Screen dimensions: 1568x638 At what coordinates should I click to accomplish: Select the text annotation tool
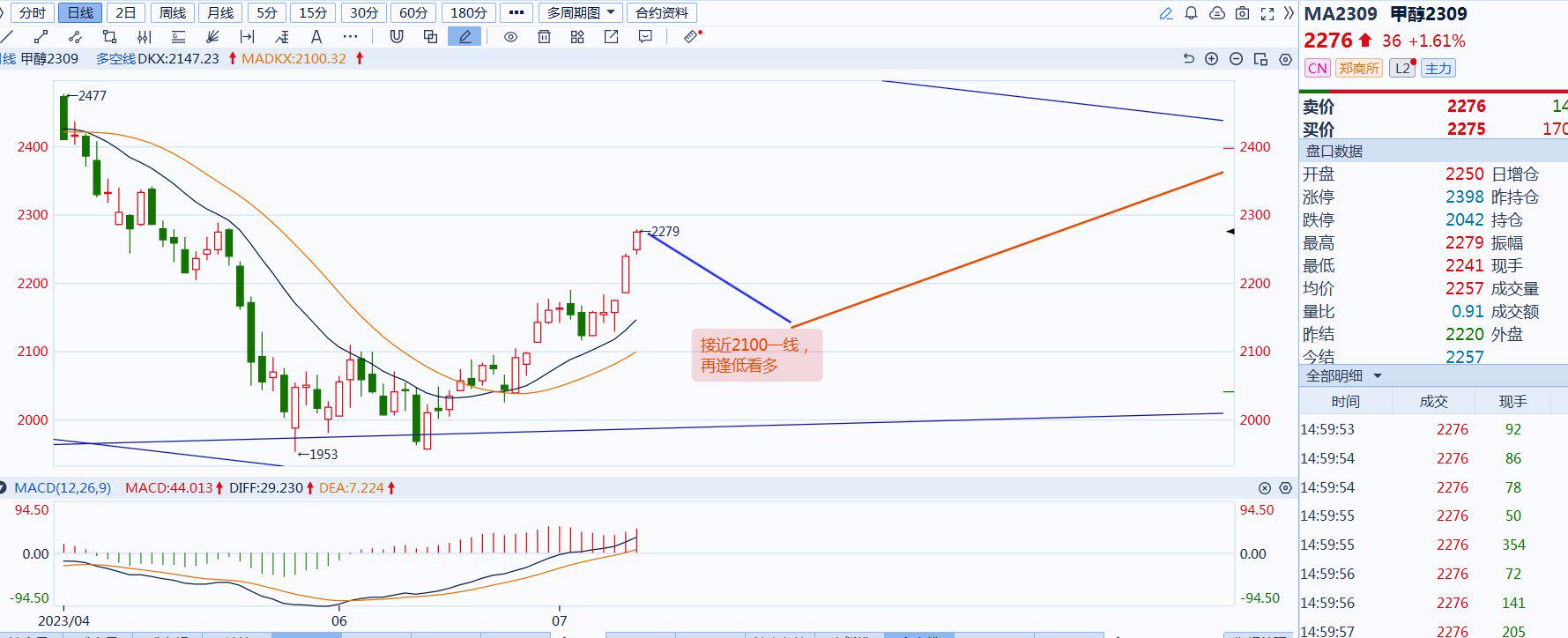(x=316, y=37)
